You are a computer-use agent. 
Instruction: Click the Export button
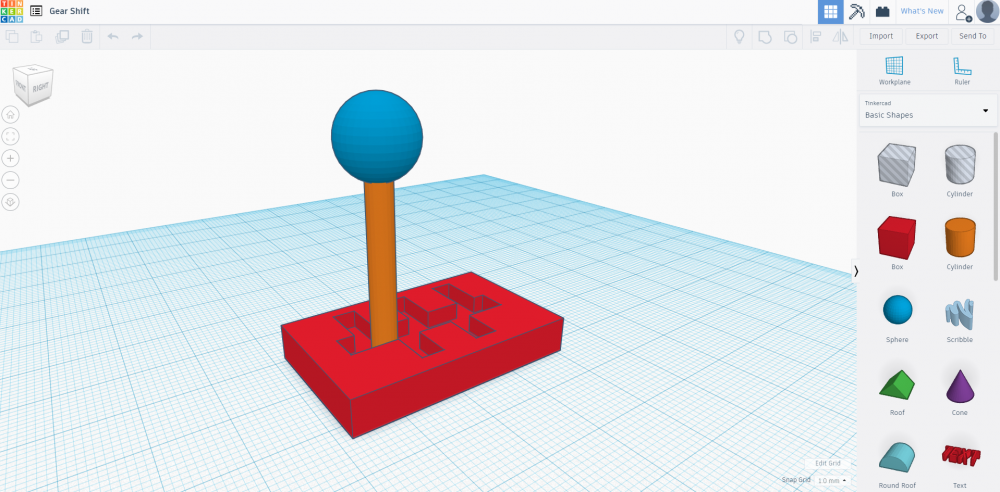pyautogui.click(x=927, y=36)
